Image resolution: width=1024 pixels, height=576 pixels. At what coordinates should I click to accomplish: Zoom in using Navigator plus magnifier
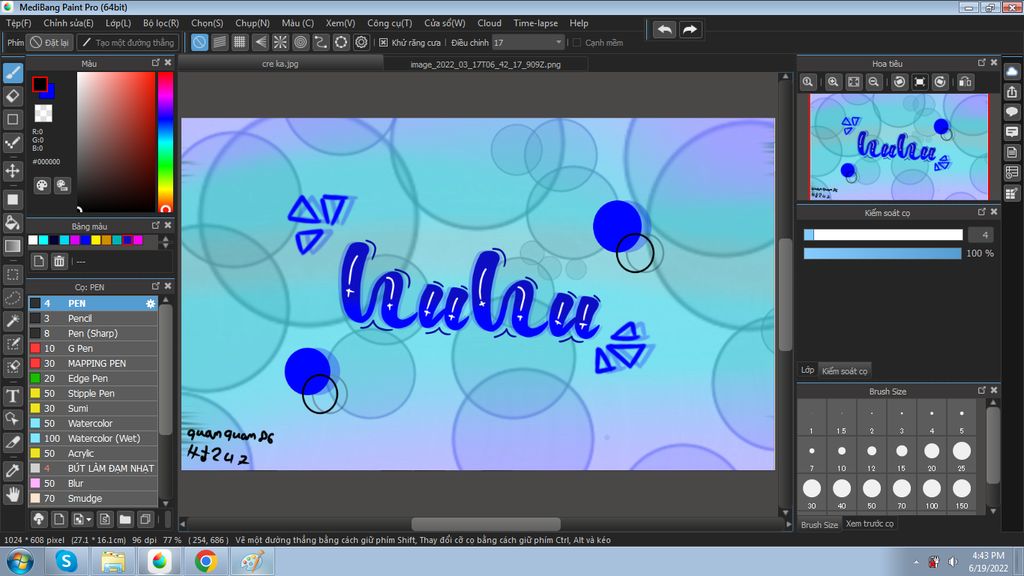(x=833, y=82)
